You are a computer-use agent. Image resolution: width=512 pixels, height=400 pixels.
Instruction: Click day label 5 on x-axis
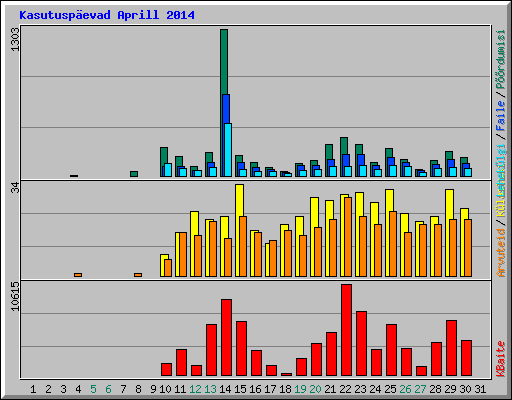[x=93, y=389]
